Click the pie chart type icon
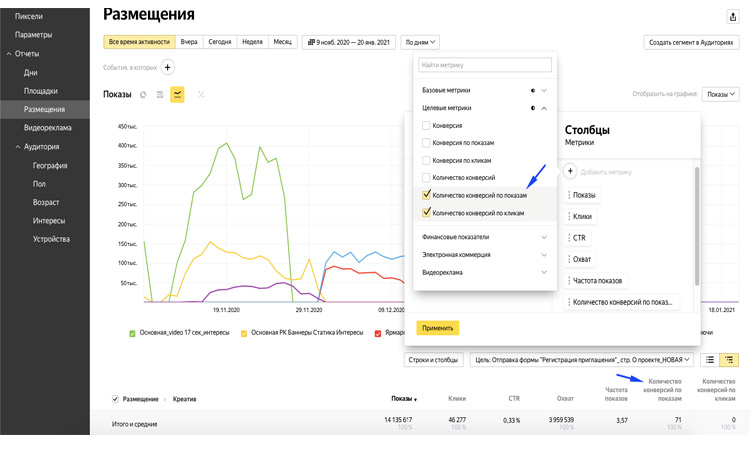Viewport: 750px width, 450px height. click(143, 94)
